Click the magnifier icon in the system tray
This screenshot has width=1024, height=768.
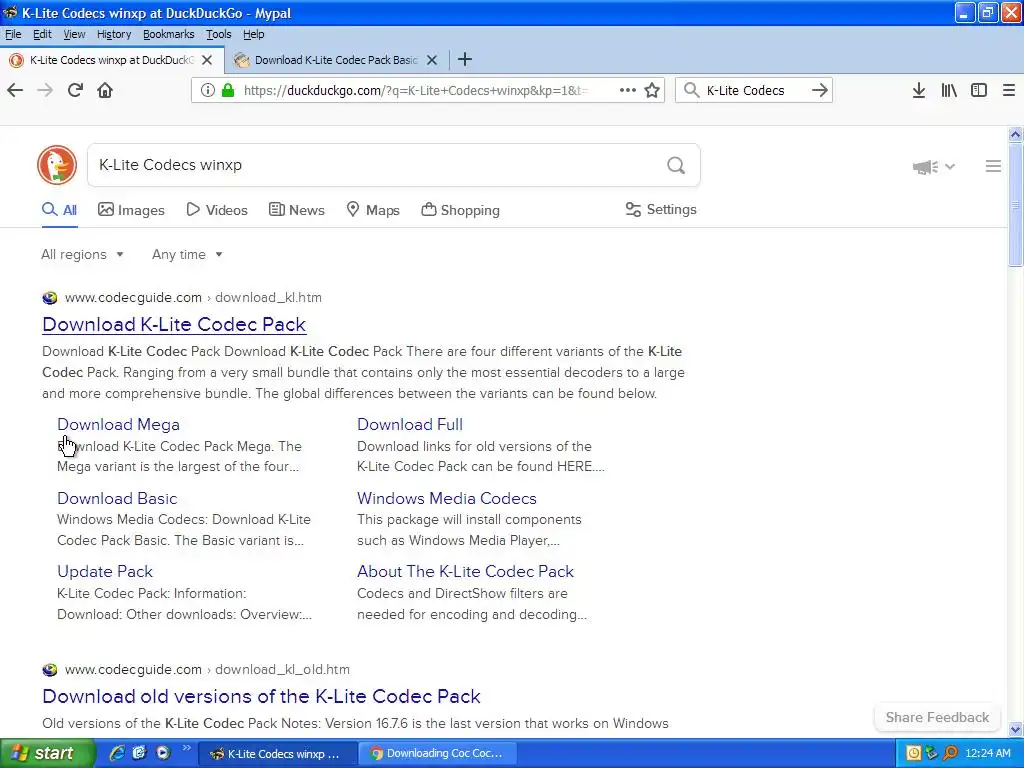point(950,753)
